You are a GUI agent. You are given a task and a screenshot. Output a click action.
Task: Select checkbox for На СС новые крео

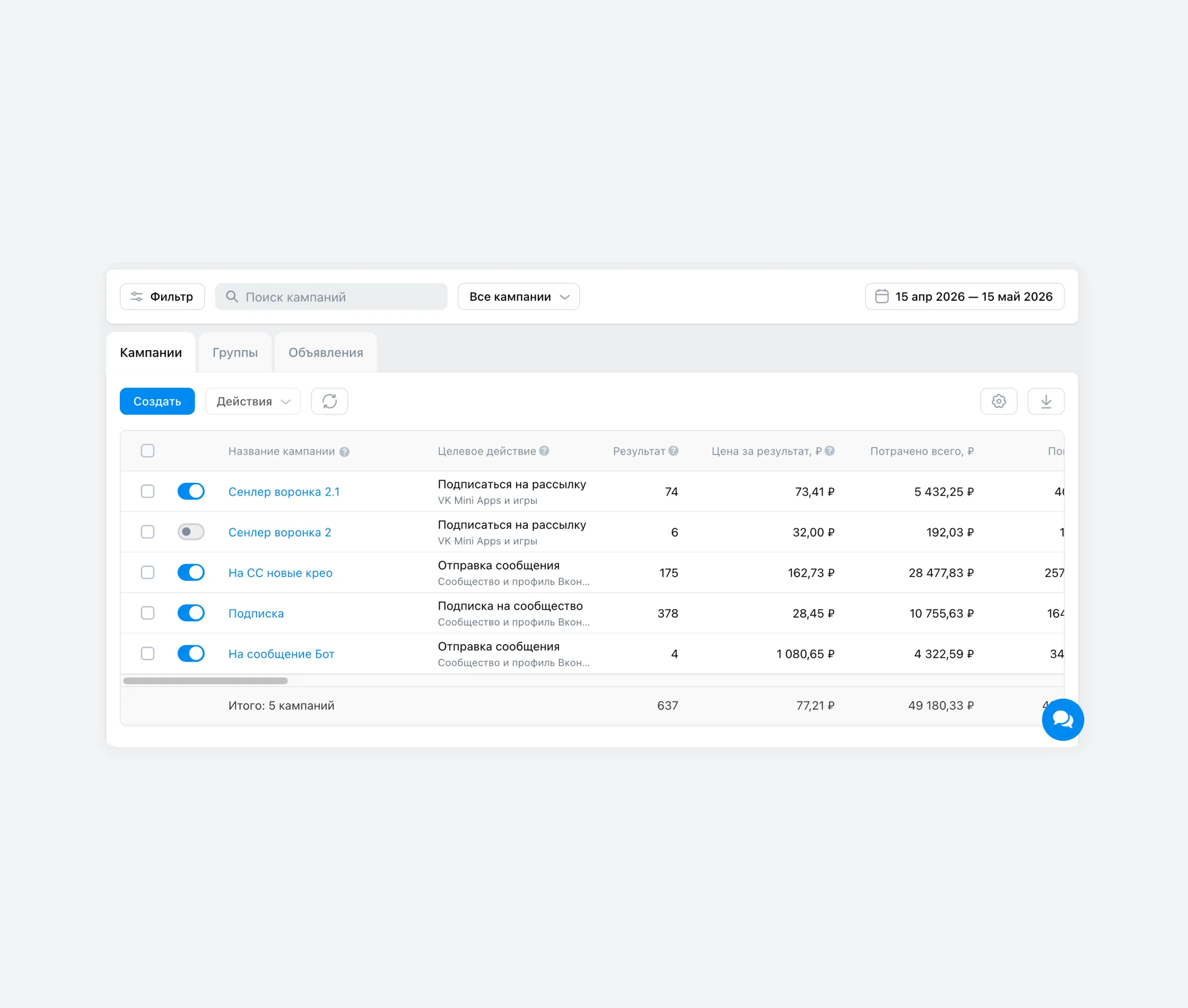[x=147, y=572]
